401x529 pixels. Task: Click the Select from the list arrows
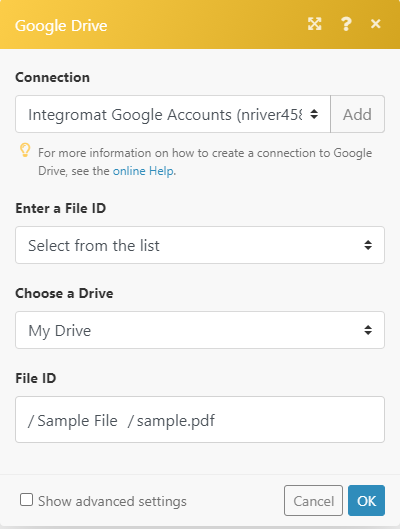pyautogui.click(x=368, y=245)
